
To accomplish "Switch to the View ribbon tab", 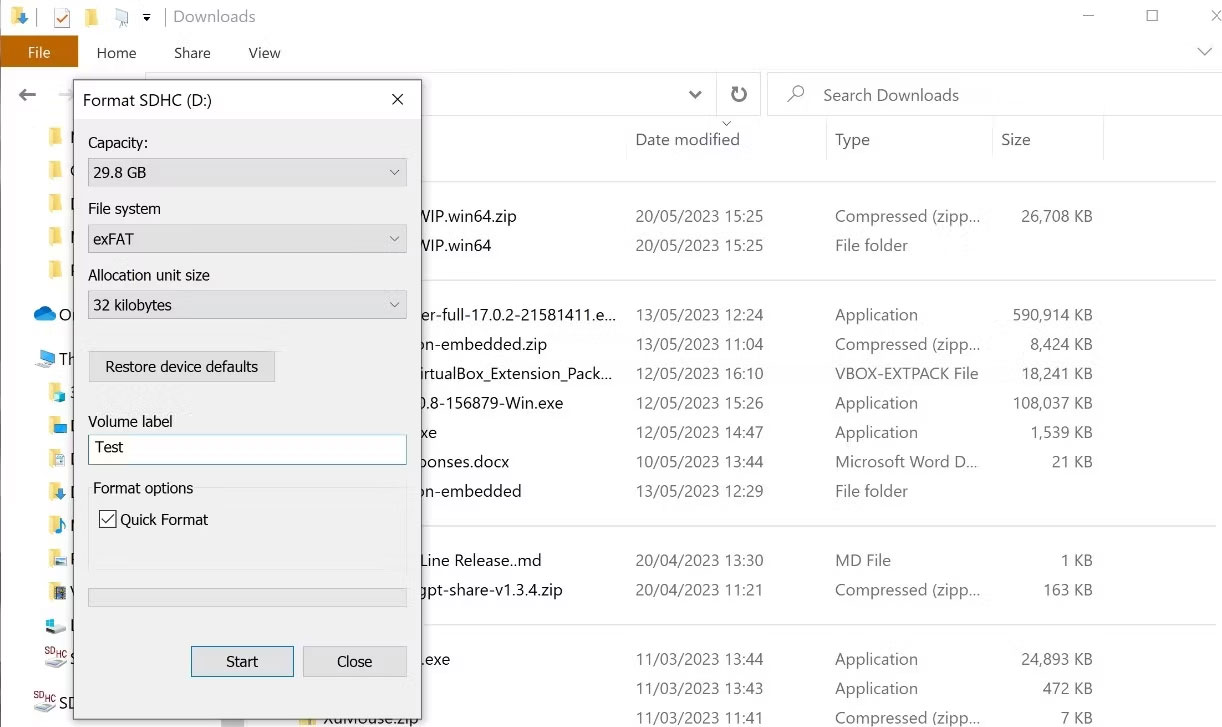I will (x=264, y=53).
